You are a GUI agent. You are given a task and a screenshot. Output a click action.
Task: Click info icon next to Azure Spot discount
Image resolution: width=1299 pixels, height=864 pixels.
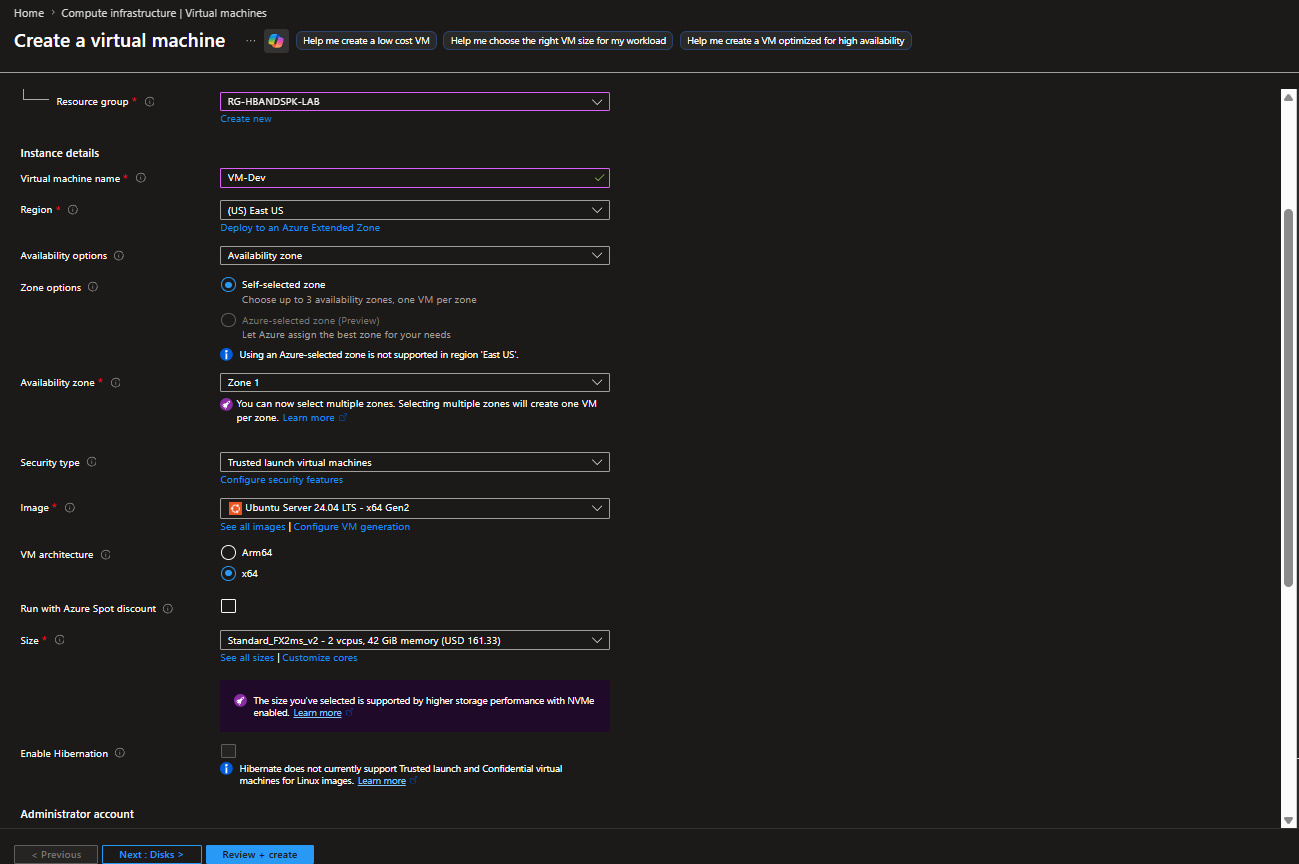coord(168,609)
